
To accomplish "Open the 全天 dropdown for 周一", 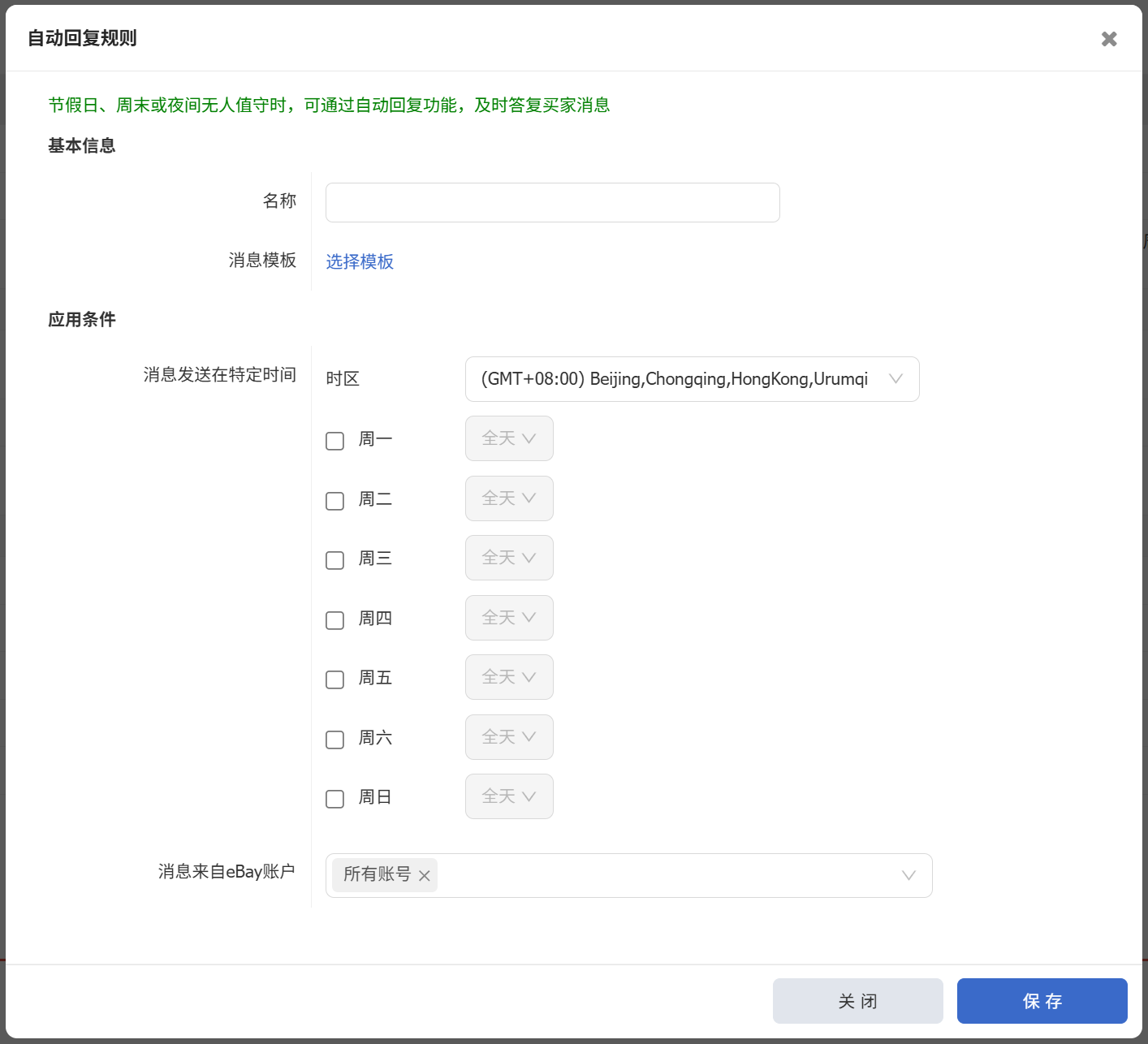I will 509,438.
